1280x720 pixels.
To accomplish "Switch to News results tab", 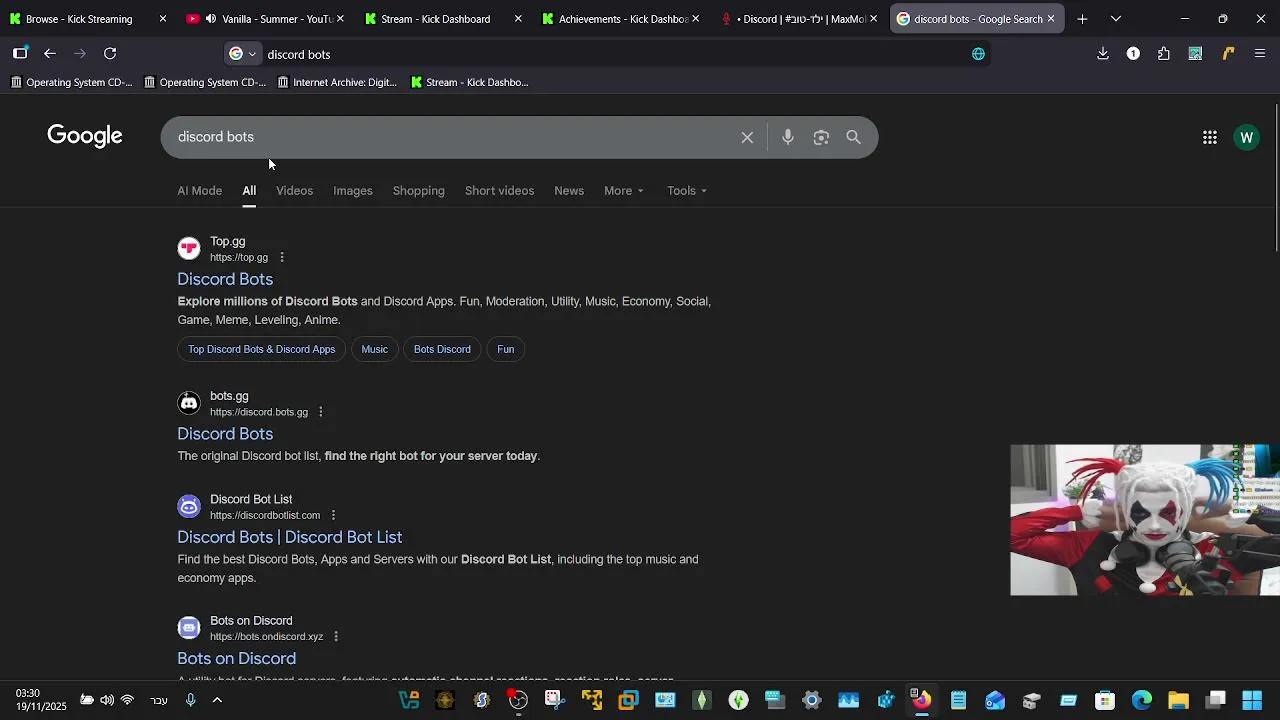I will click(x=569, y=191).
